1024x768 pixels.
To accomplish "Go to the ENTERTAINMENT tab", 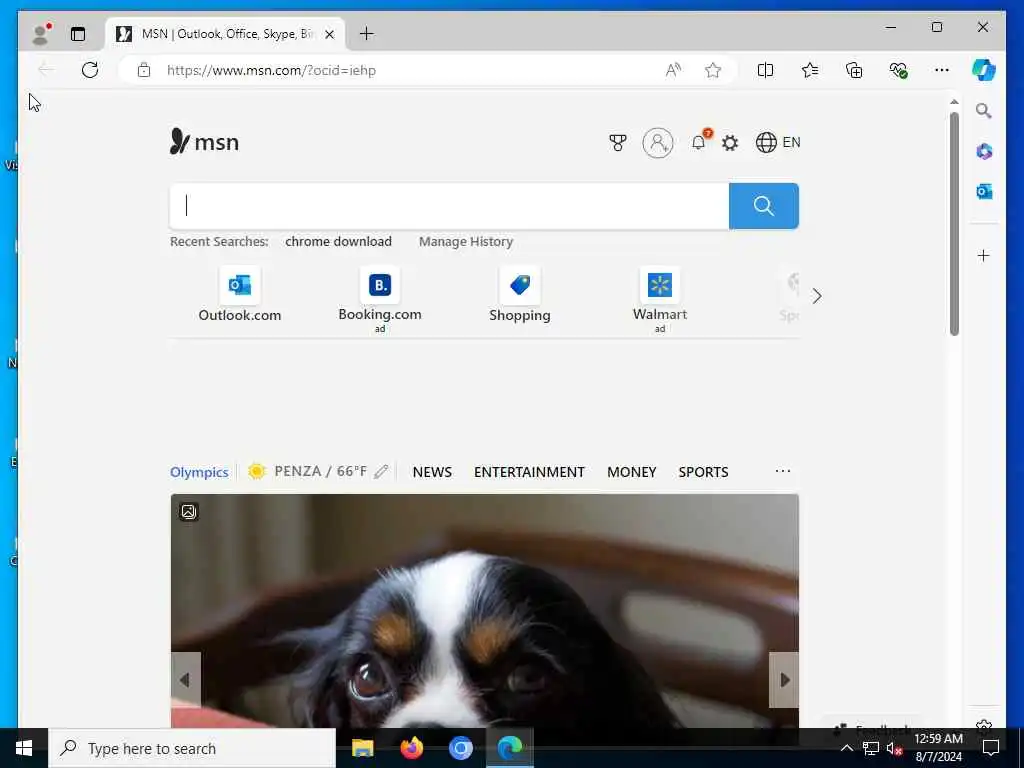I will point(530,472).
